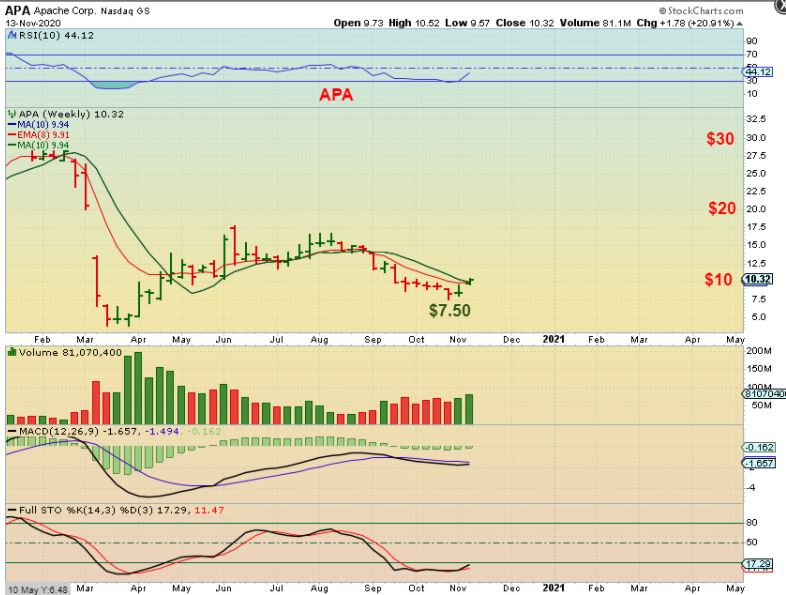Click the RSI(10) 44.12 panel label
Viewport: 786px width, 595px height.
[56, 36]
